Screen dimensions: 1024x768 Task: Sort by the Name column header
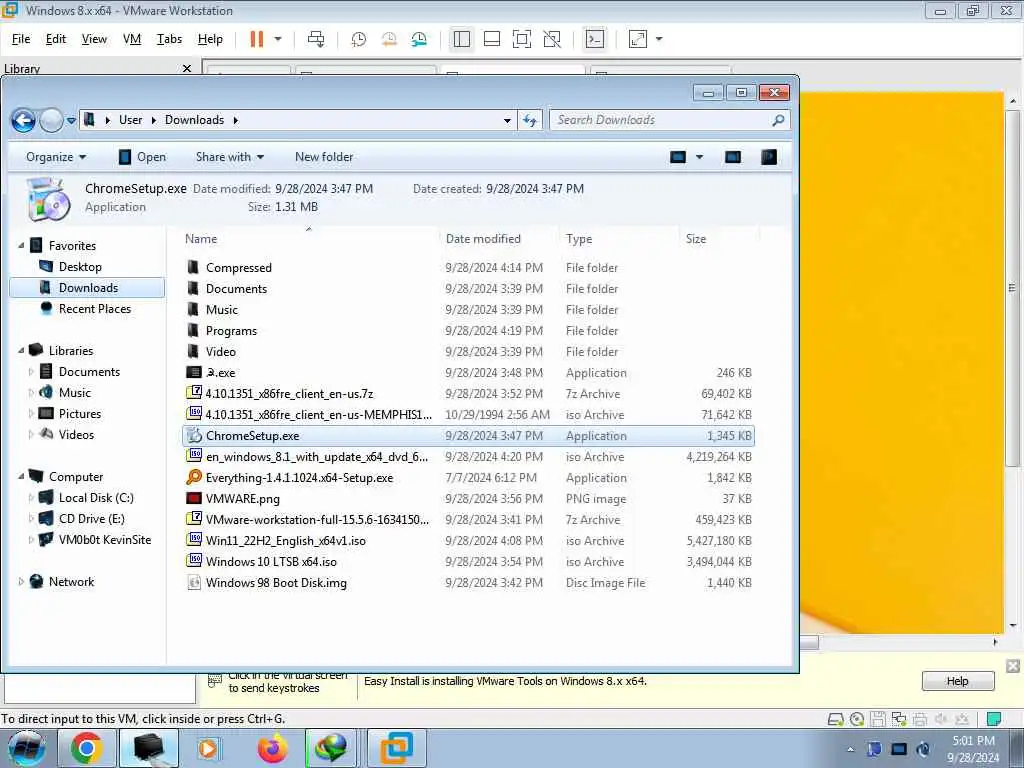point(201,239)
